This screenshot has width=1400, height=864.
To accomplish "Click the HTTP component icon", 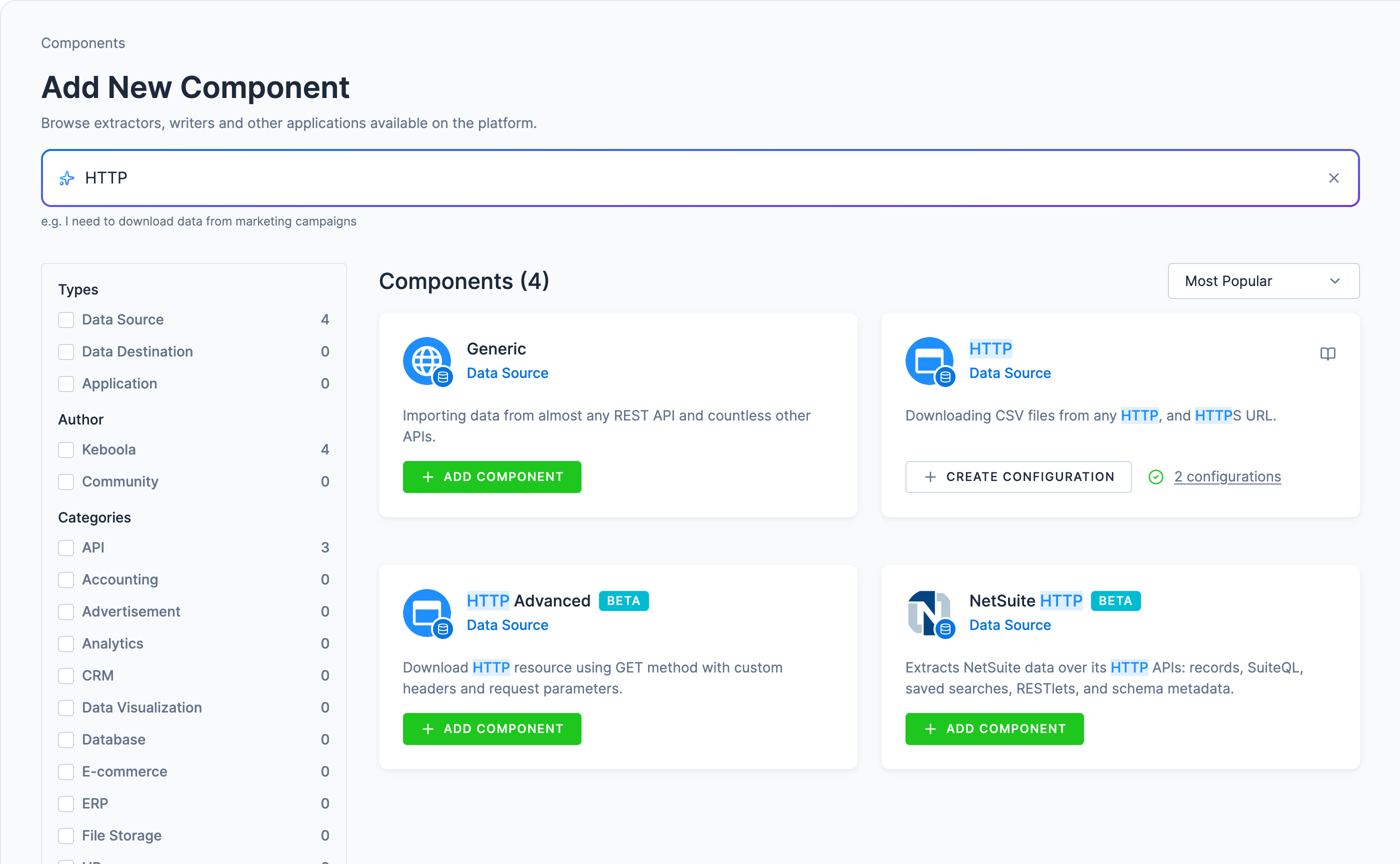I will point(929,361).
